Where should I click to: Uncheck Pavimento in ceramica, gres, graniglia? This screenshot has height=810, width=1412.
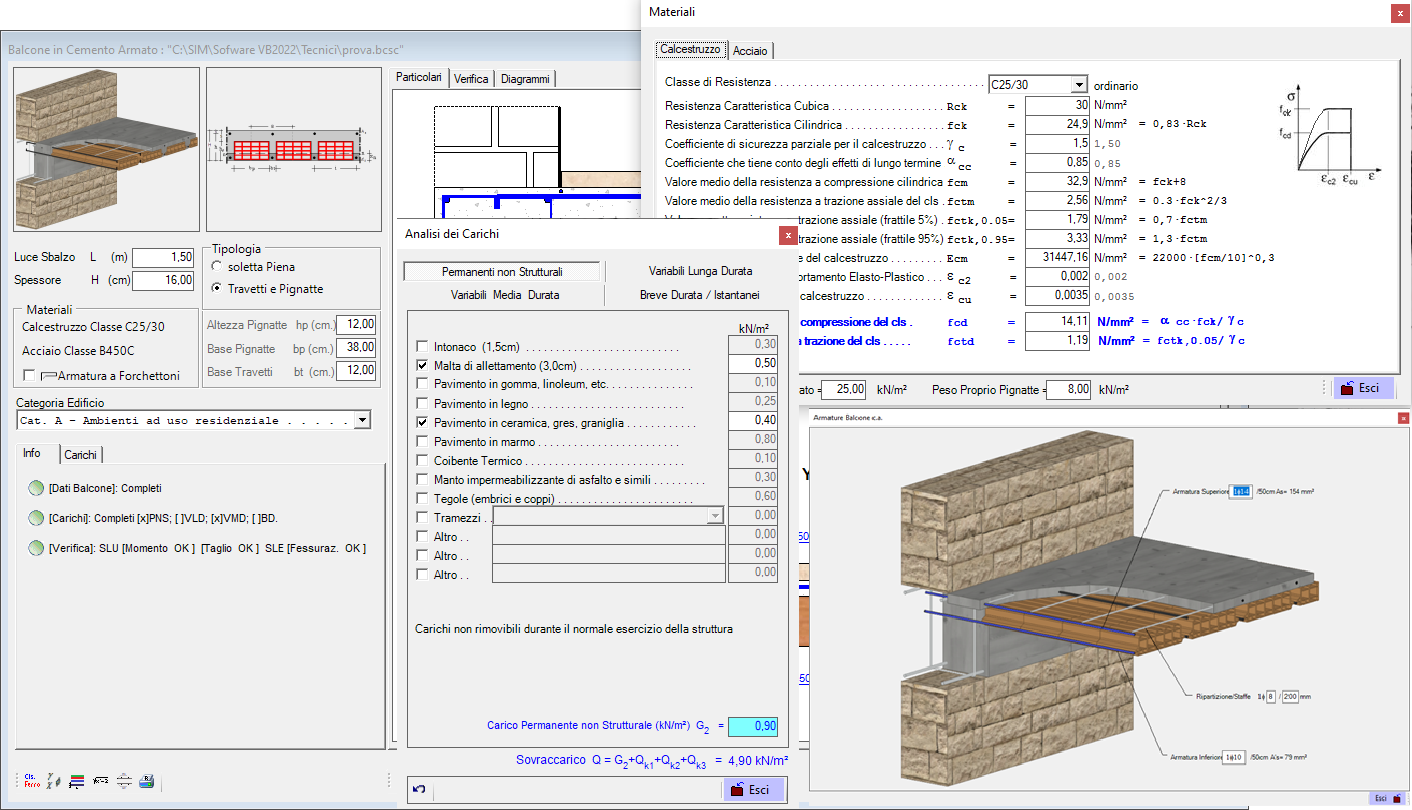(x=422, y=423)
